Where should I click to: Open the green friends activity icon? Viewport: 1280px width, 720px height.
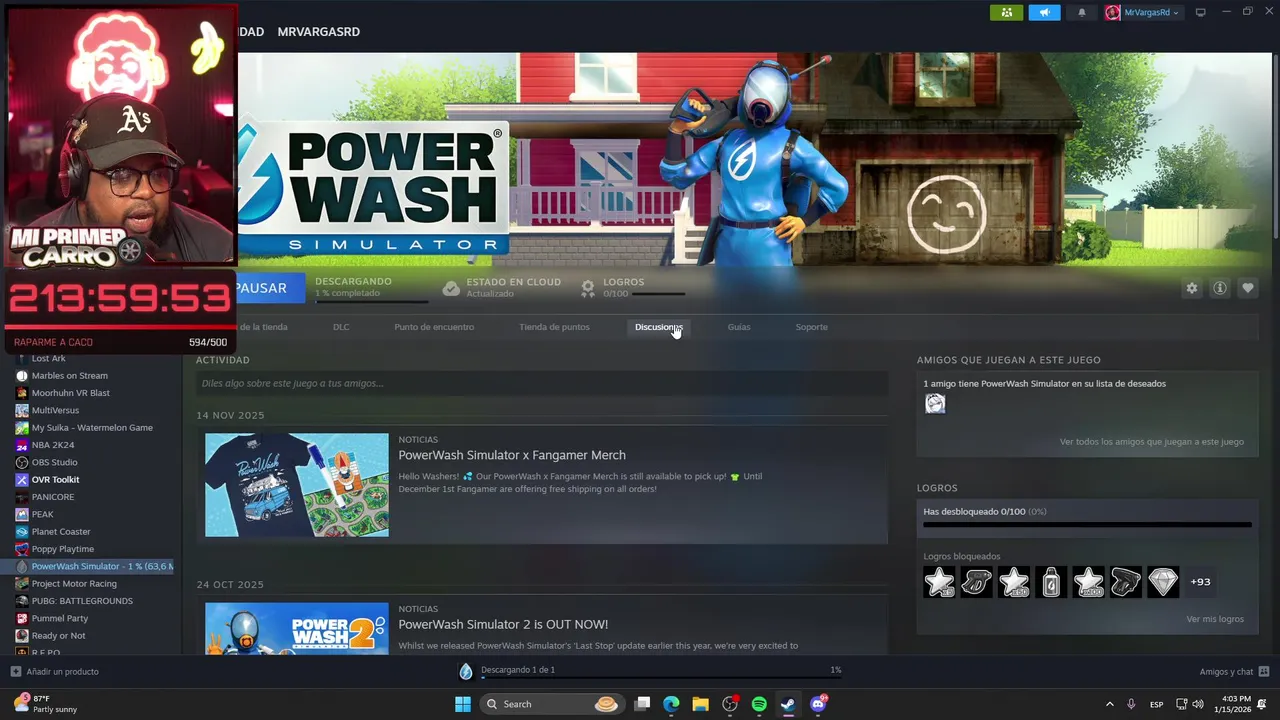[x=1006, y=12]
